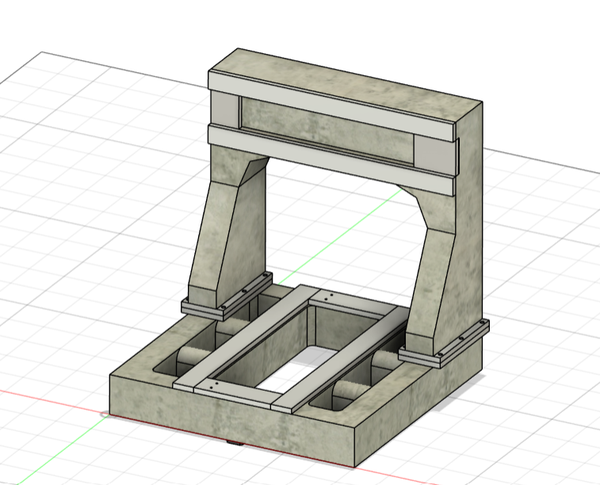Select the left white rail on the base
The image size is (600, 485).
click(x=247, y=337)
